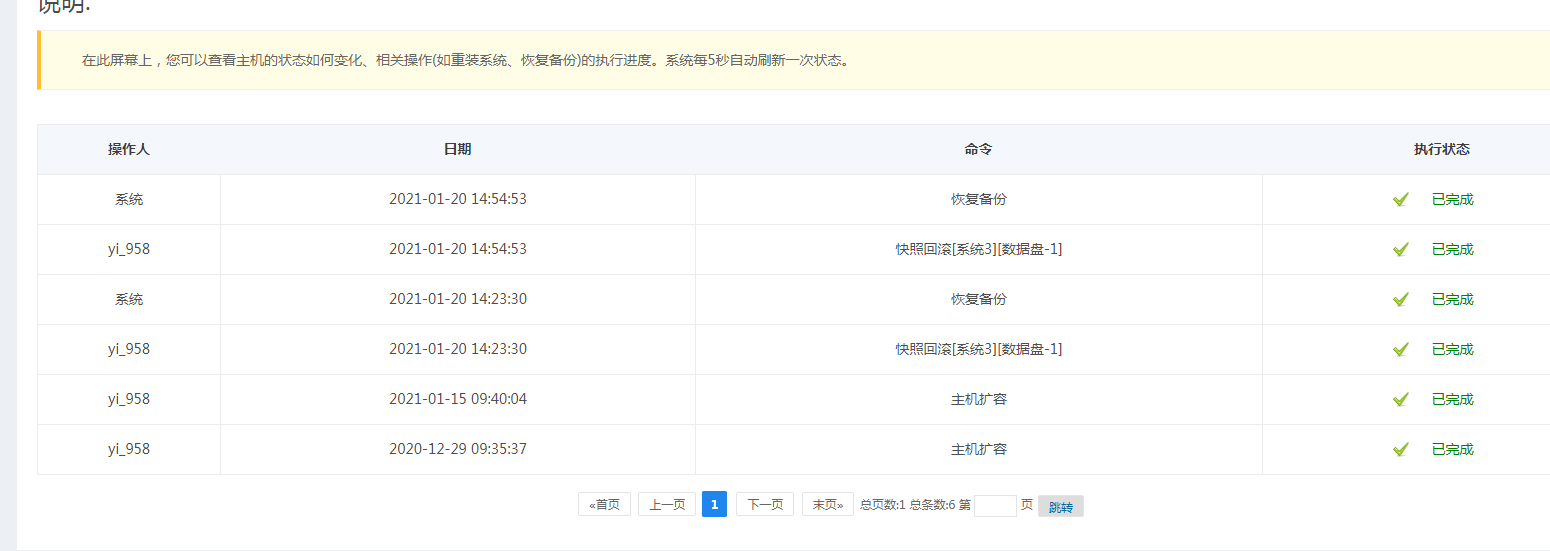This screenshot has height=551, width=1550.
Task: Click yi_958 in the 2020-12-29 row
Action: (x=129, y=449)
